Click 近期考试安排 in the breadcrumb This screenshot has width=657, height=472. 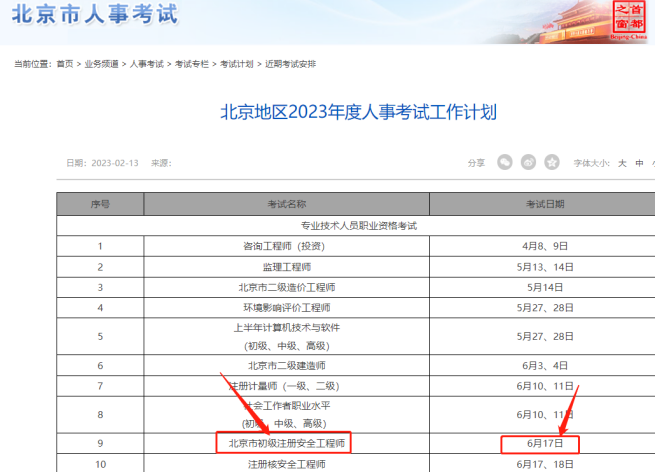point(290,64)
